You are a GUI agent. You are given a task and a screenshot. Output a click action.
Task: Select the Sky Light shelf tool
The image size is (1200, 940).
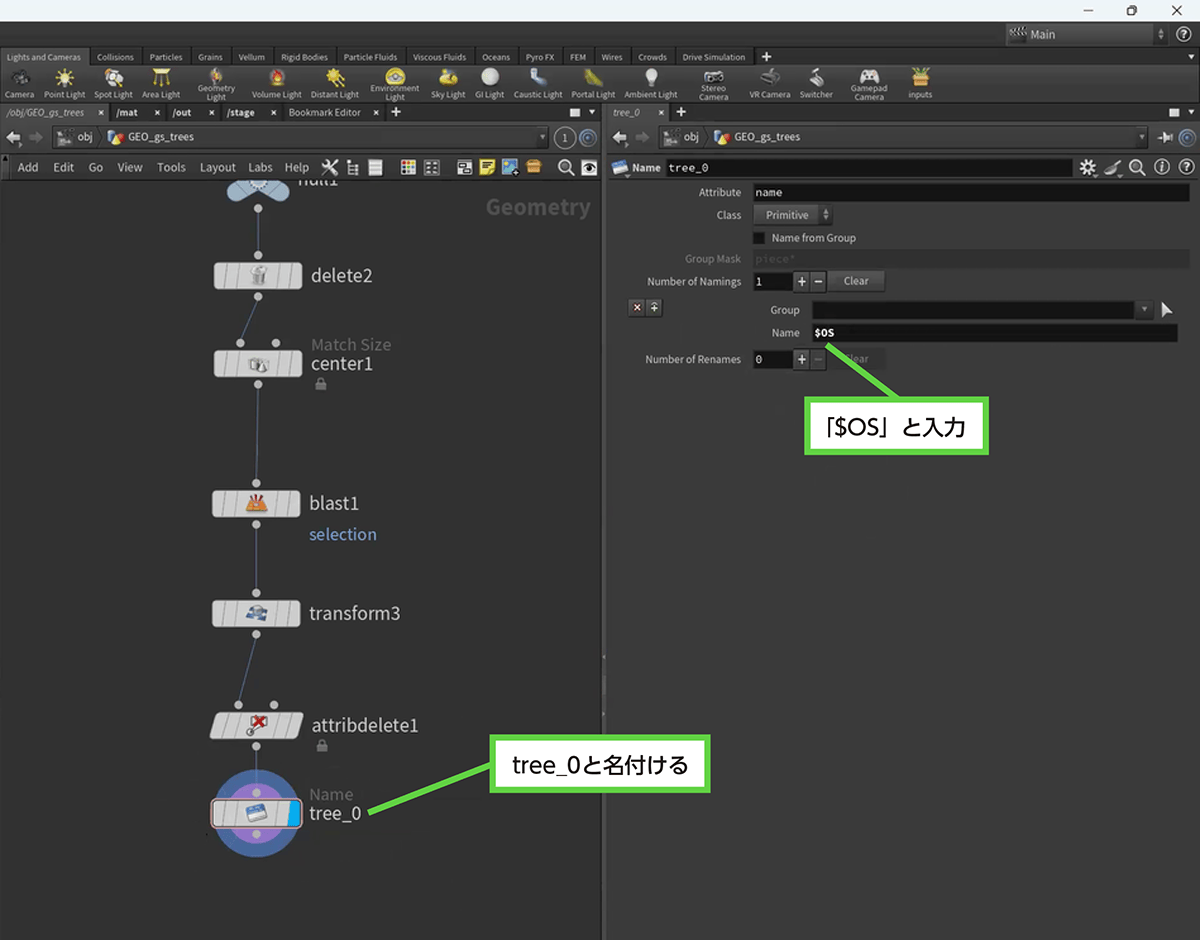pos(448,81)
